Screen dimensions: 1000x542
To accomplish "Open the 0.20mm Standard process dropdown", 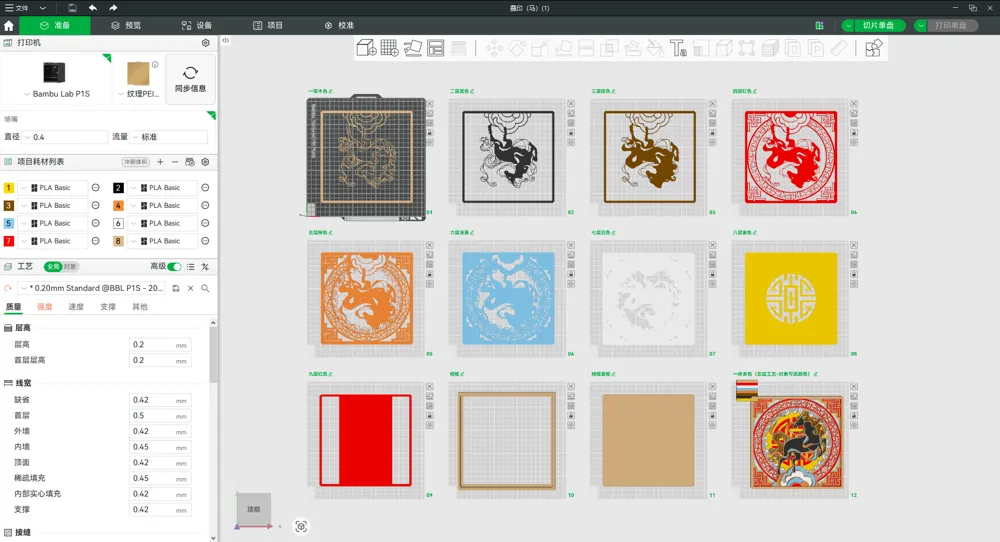I will pos(92,288).
